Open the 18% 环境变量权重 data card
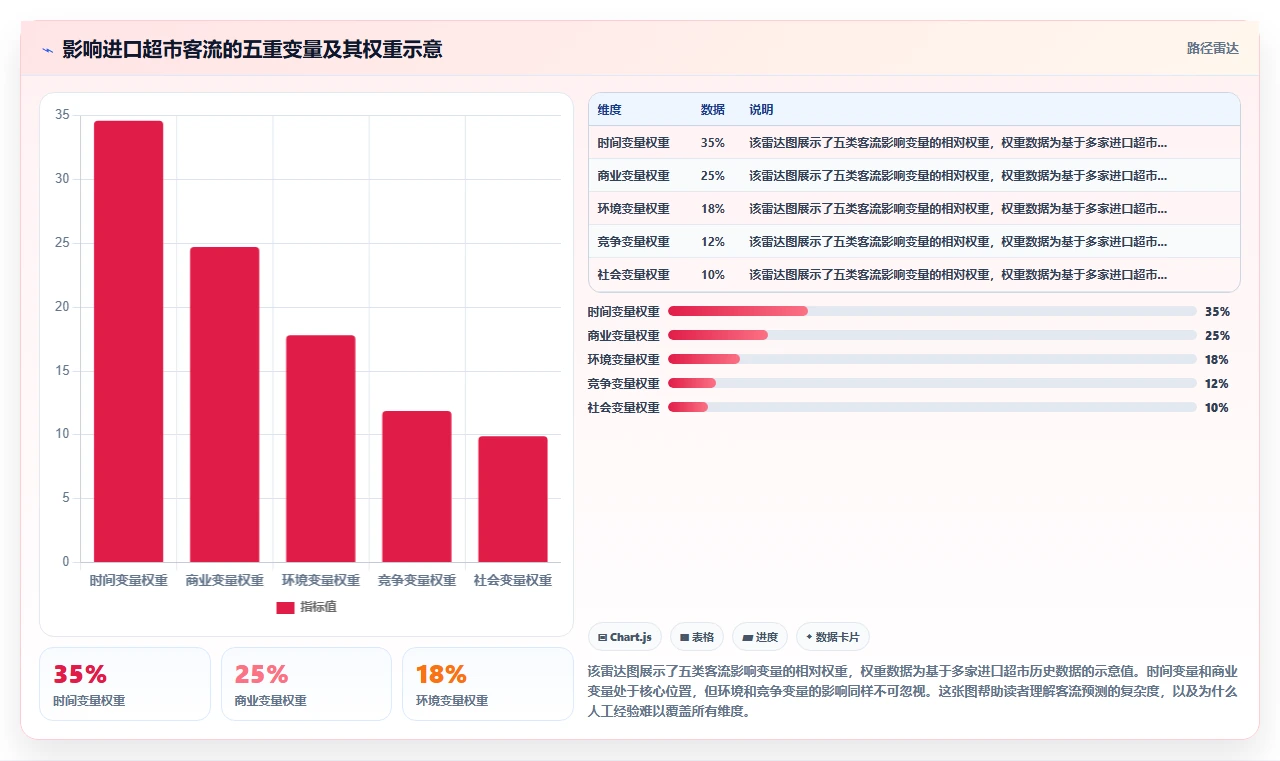The height and width of the screenshot is (761, 1280). pos(488,684)
